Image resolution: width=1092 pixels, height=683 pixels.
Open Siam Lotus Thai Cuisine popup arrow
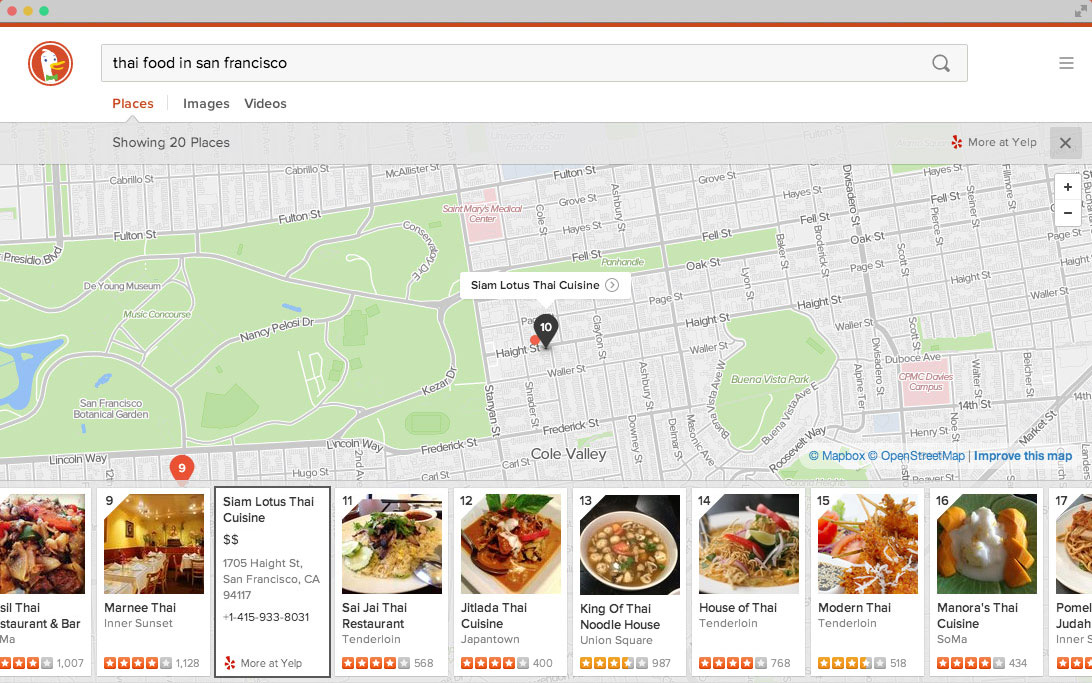point(611,285)
